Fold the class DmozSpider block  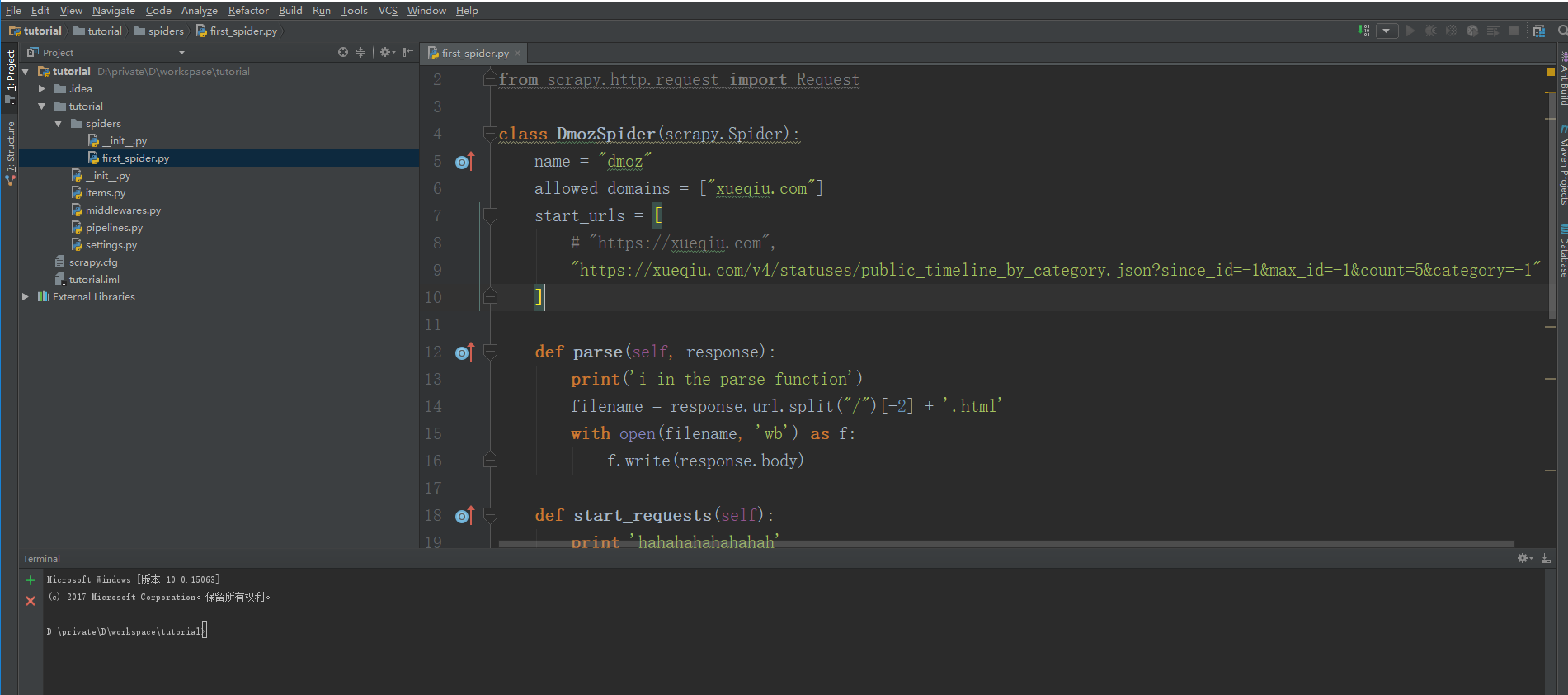490,135
